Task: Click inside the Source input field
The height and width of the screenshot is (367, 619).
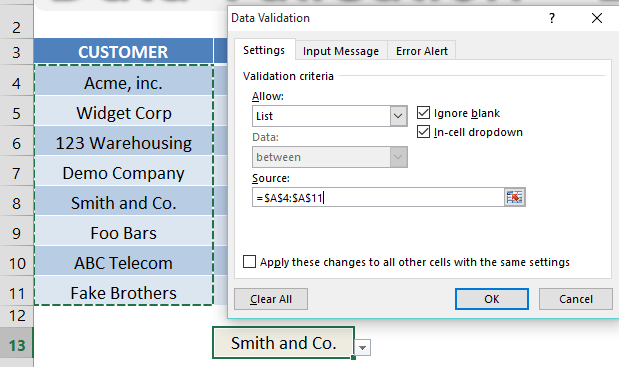Action: click(x=378, y=197)
